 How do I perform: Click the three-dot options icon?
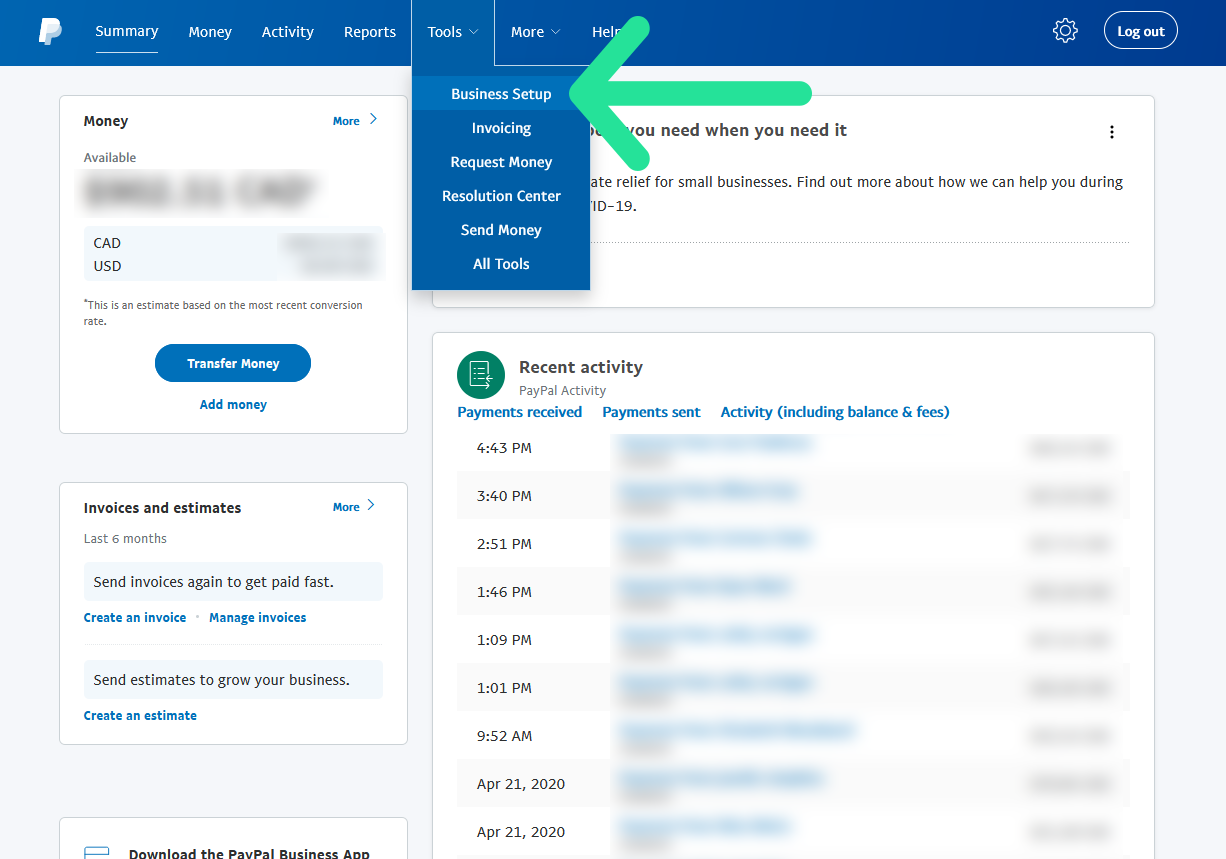point(1111,132)
